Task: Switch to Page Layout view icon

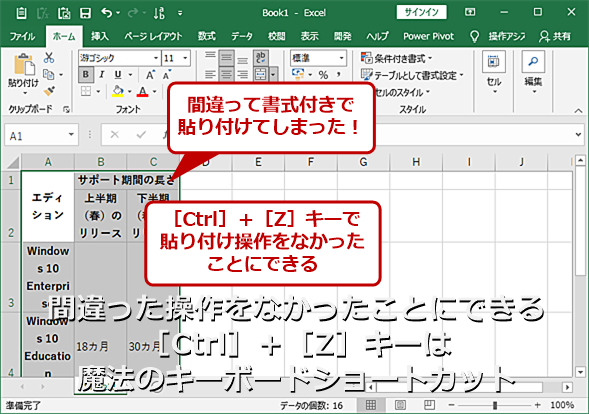Action: [400, 405]
